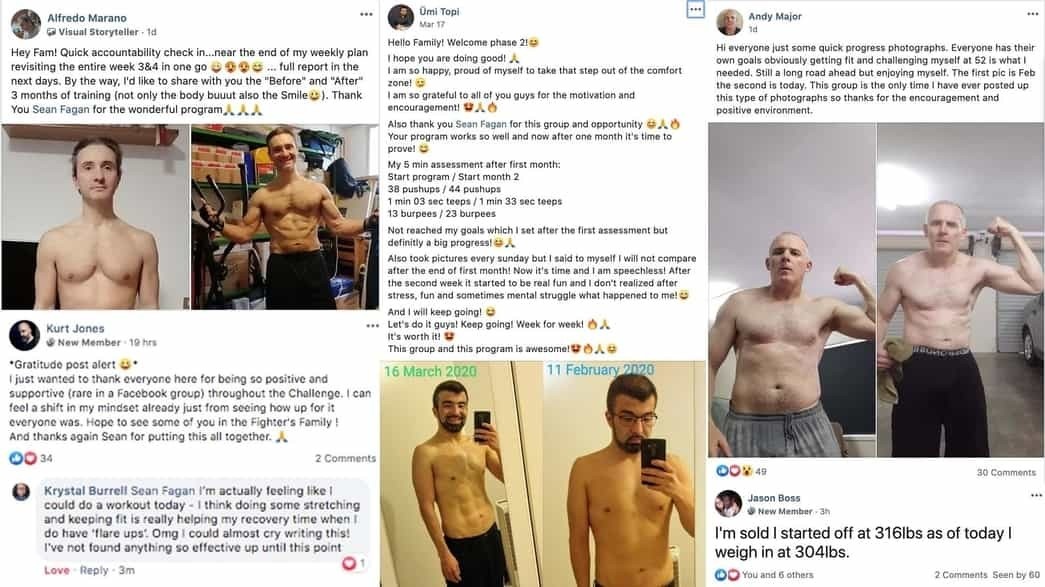1045x587 pixels.
Task: Click heart reaction on Krystal Burrell's comment
Action: 349,564
